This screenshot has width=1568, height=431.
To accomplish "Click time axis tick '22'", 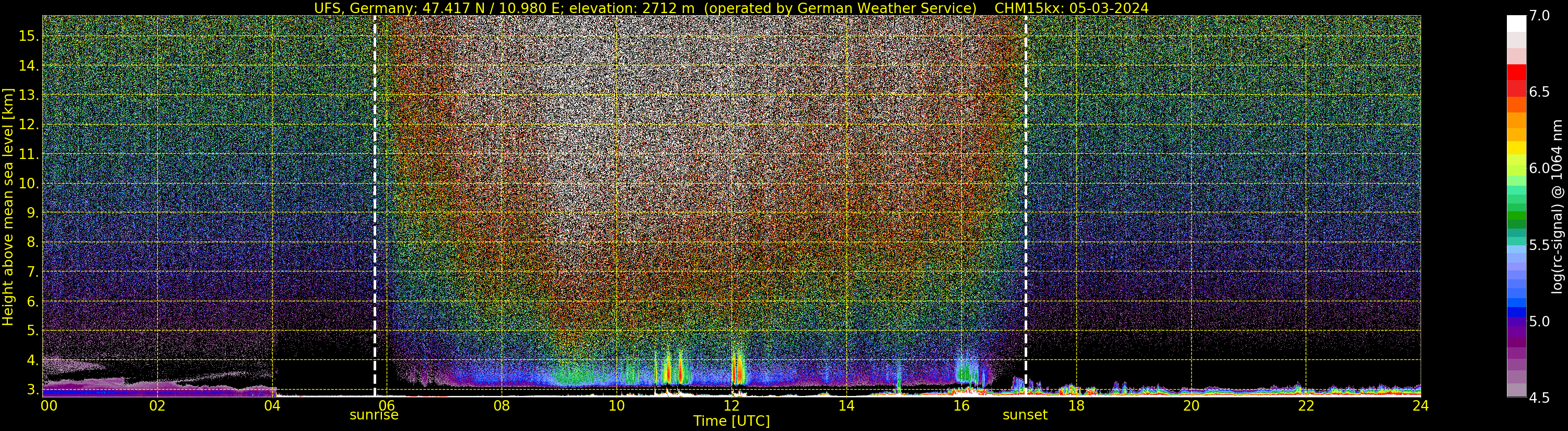I will (x=1306, y=405).
